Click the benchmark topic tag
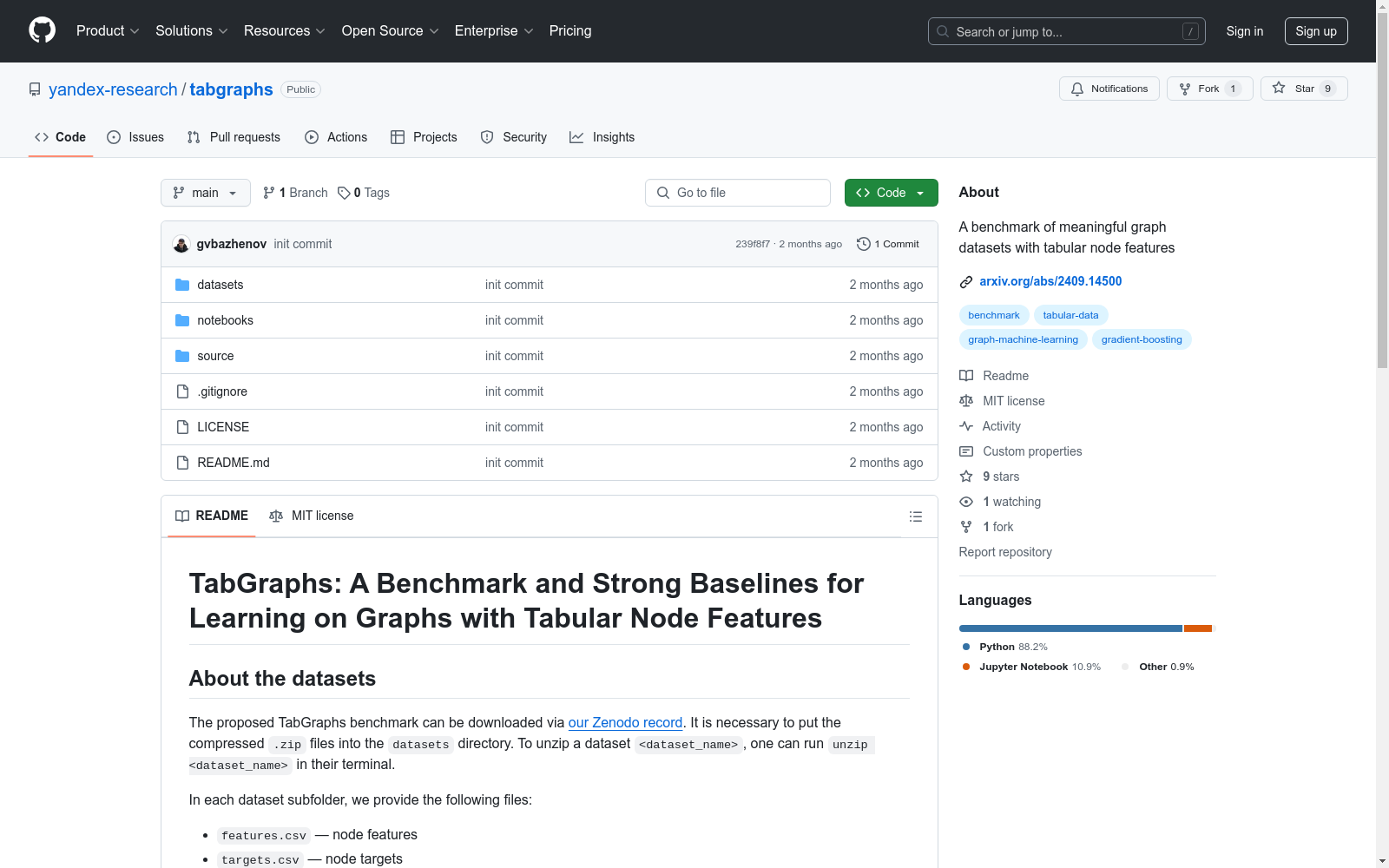The image size is (1389, 868). [x=994, y=315]
